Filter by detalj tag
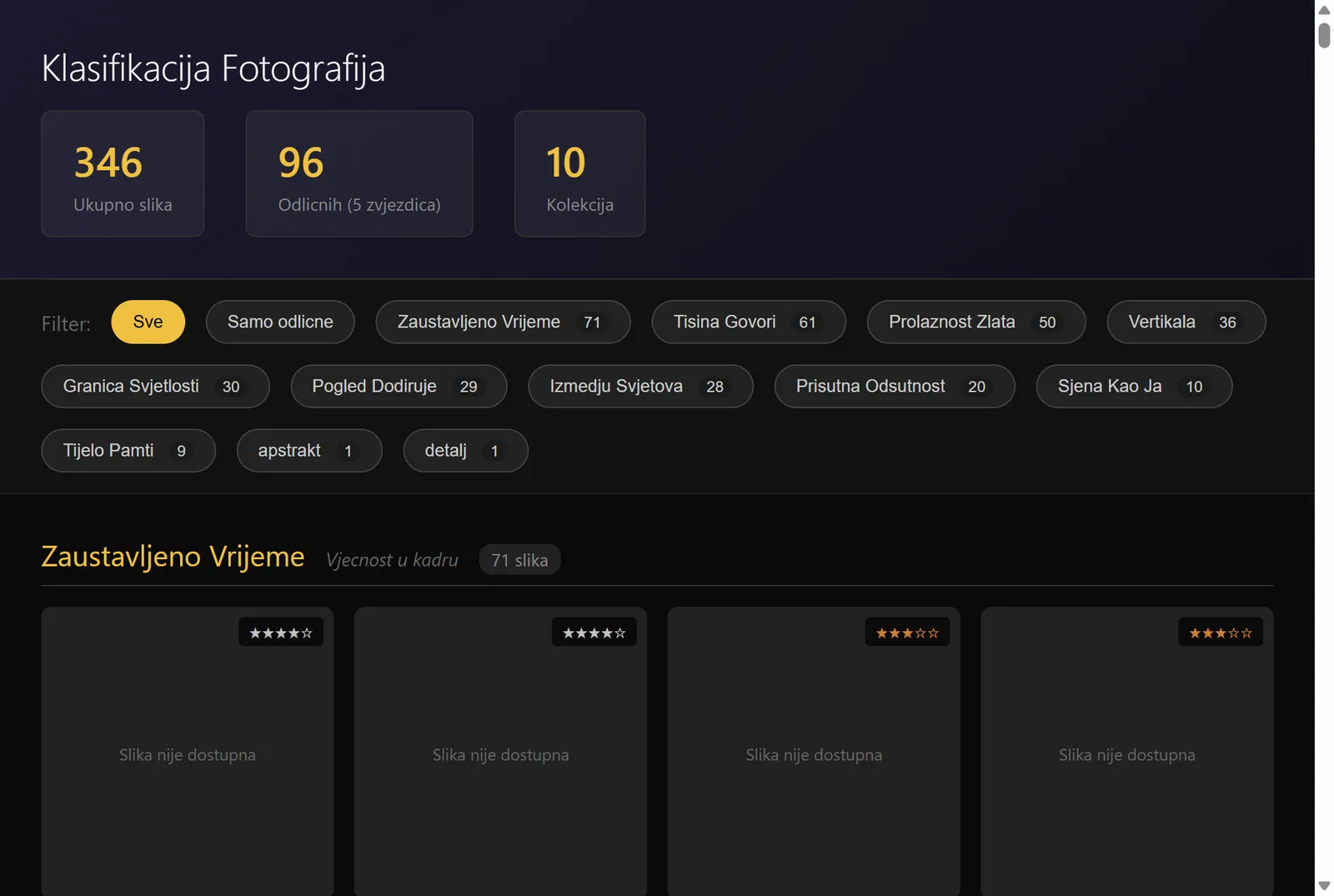Screen dimensions: 1334x896 [465, 450]
